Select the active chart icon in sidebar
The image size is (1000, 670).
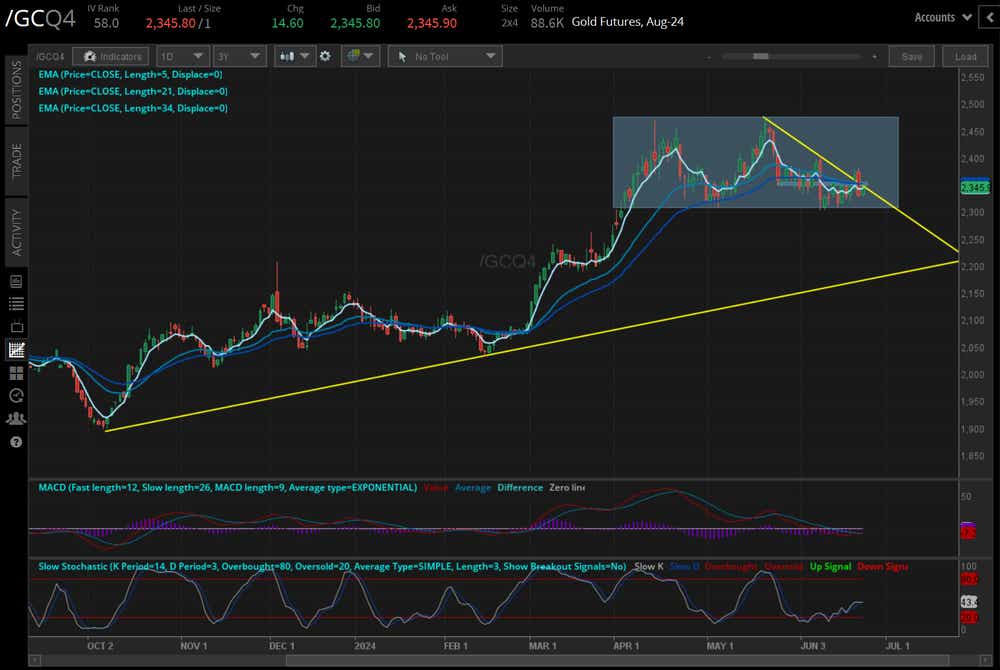(x=16, y=350)
